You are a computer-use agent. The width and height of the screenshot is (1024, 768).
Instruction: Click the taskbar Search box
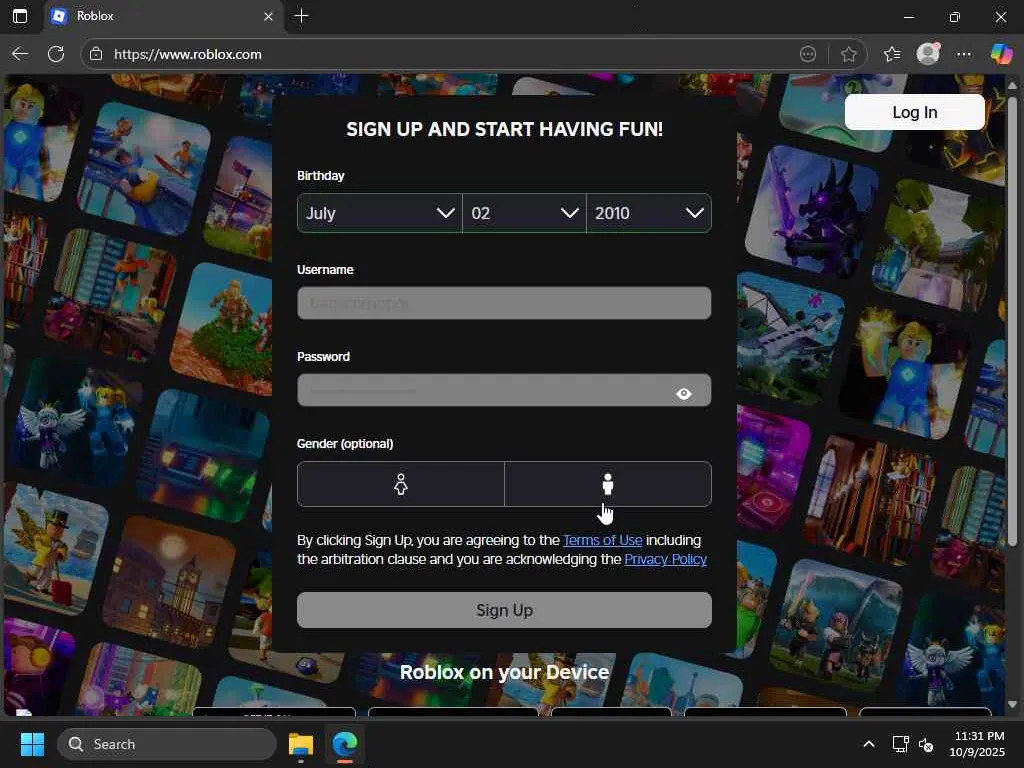(167, 744)
